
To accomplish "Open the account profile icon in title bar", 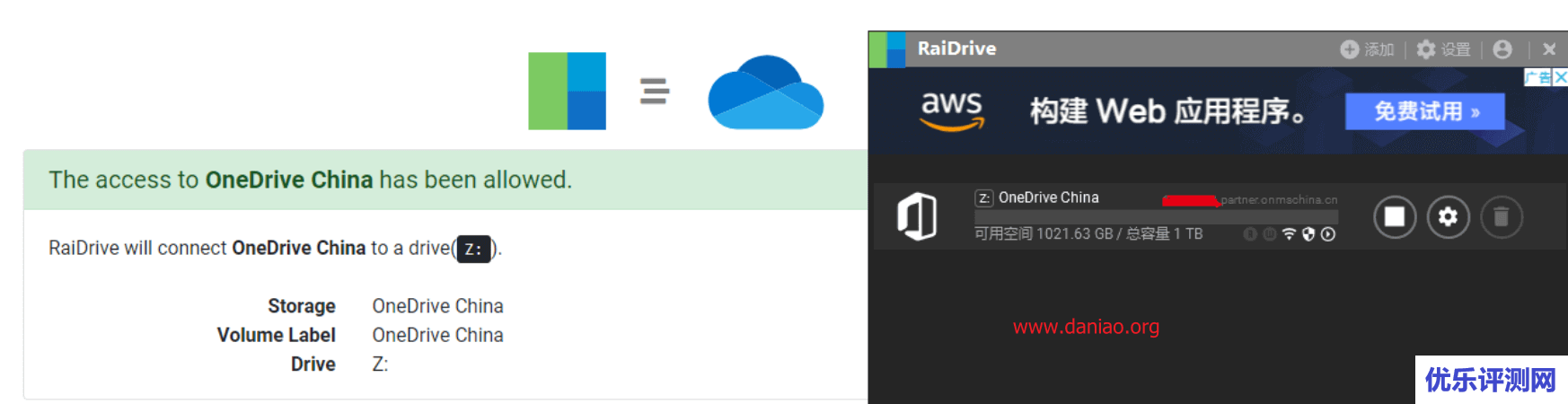I will click(1502, 49).
